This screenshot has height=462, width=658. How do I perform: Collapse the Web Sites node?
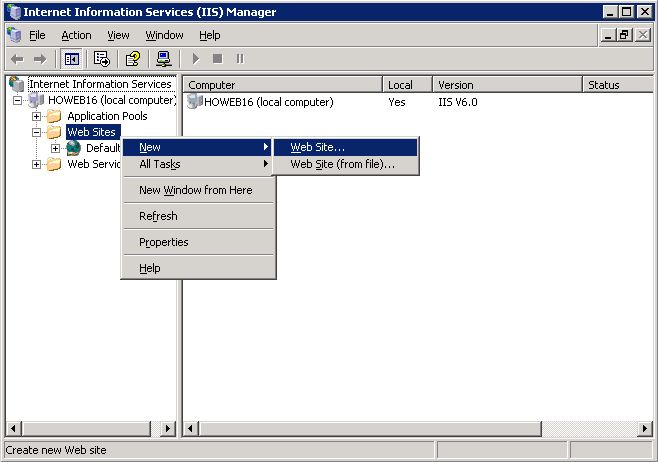point(37,132)
